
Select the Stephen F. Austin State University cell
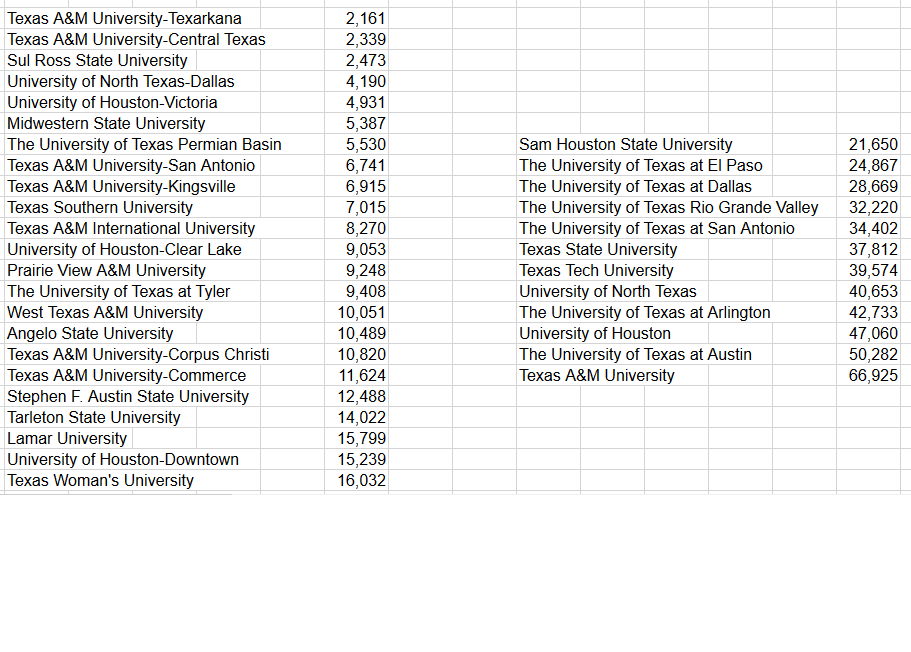pos(128,397)
